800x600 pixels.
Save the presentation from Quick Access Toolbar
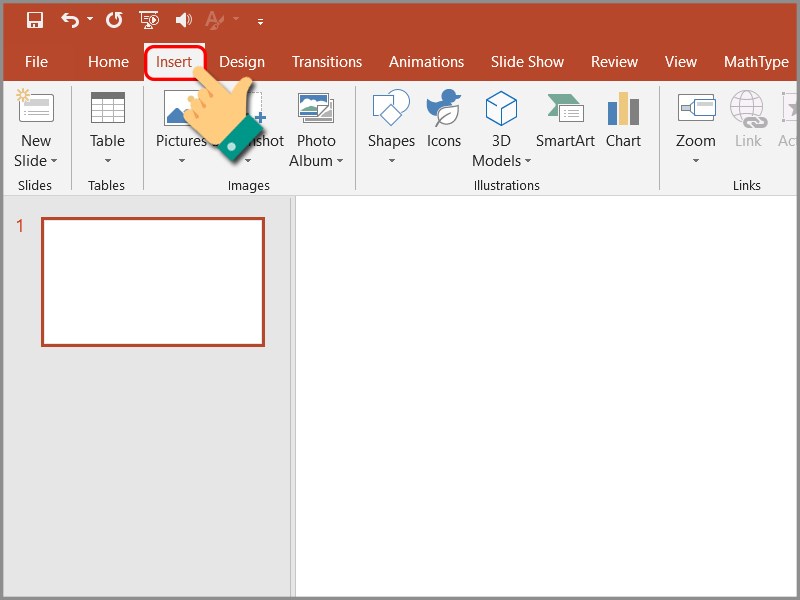pos(34,20)
